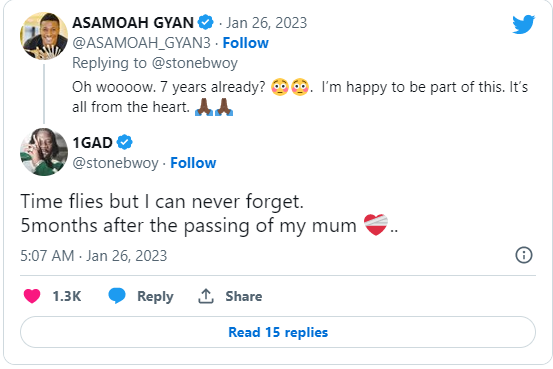The height and width of the screenshot is (369, 553).
Task: Click Asamoah Gyan's verified badge
Action: point(206,22)
